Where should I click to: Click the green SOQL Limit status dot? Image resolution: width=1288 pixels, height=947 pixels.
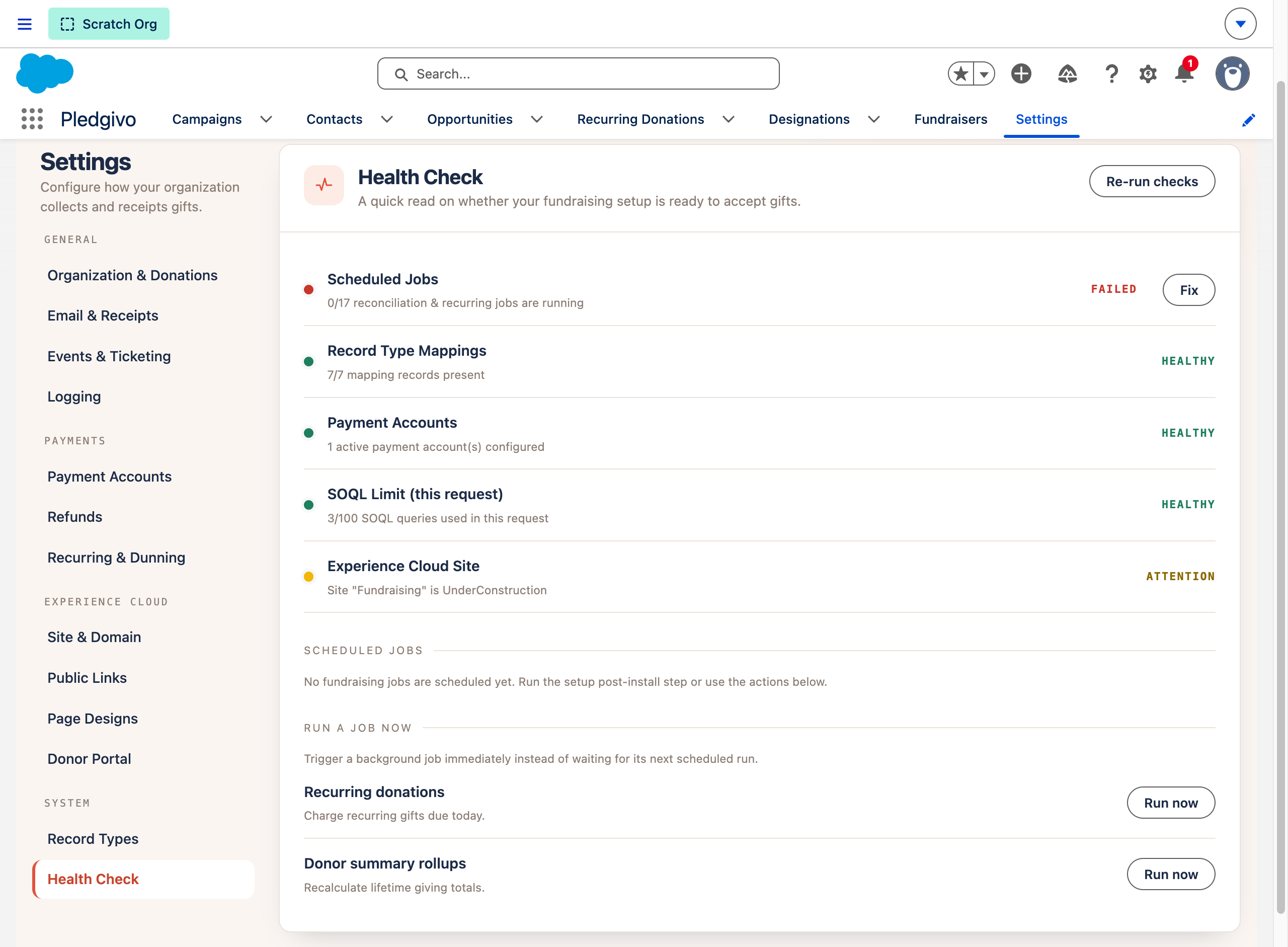308,505
